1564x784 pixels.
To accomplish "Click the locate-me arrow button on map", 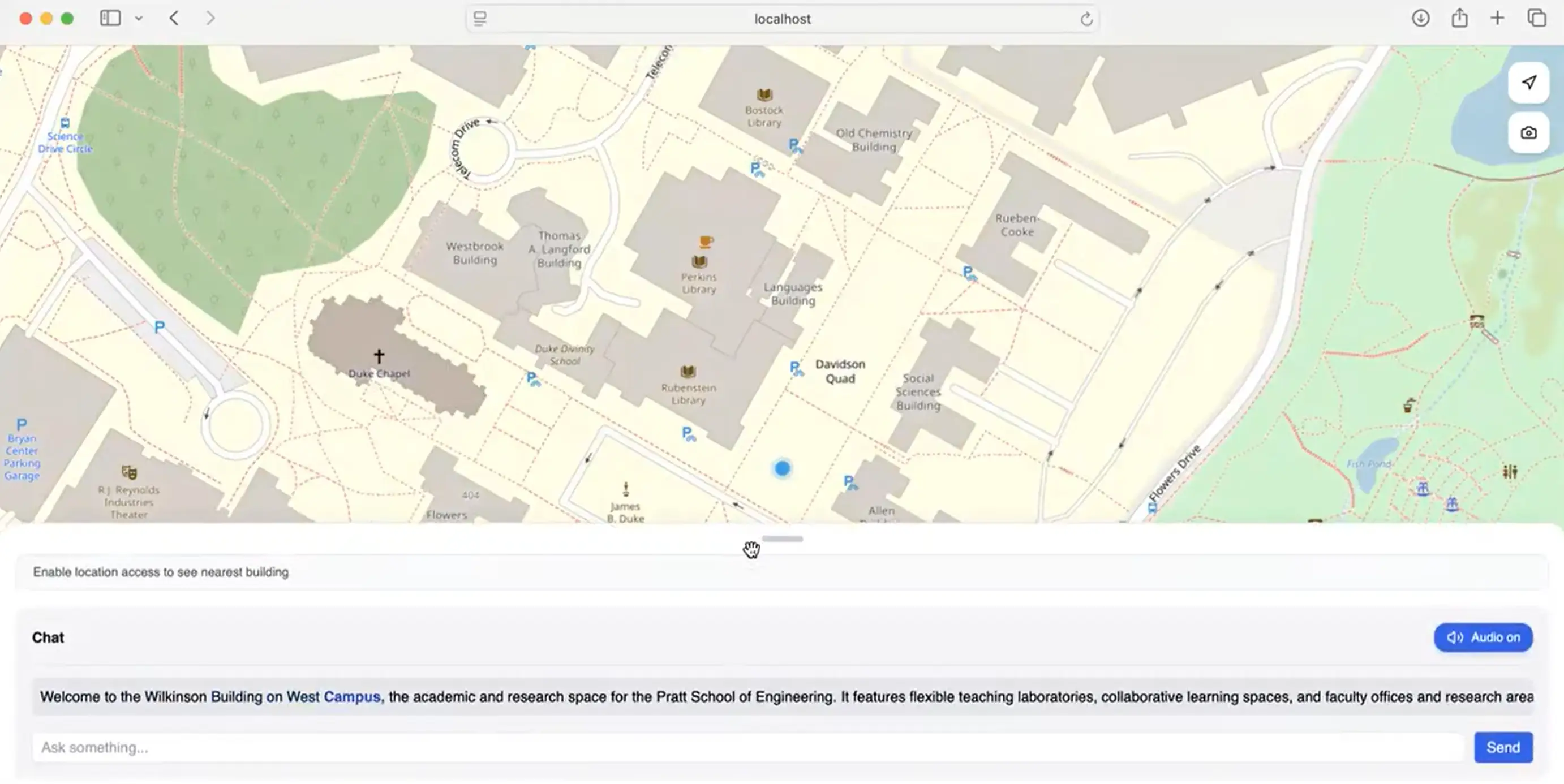I will [1528, 83].
